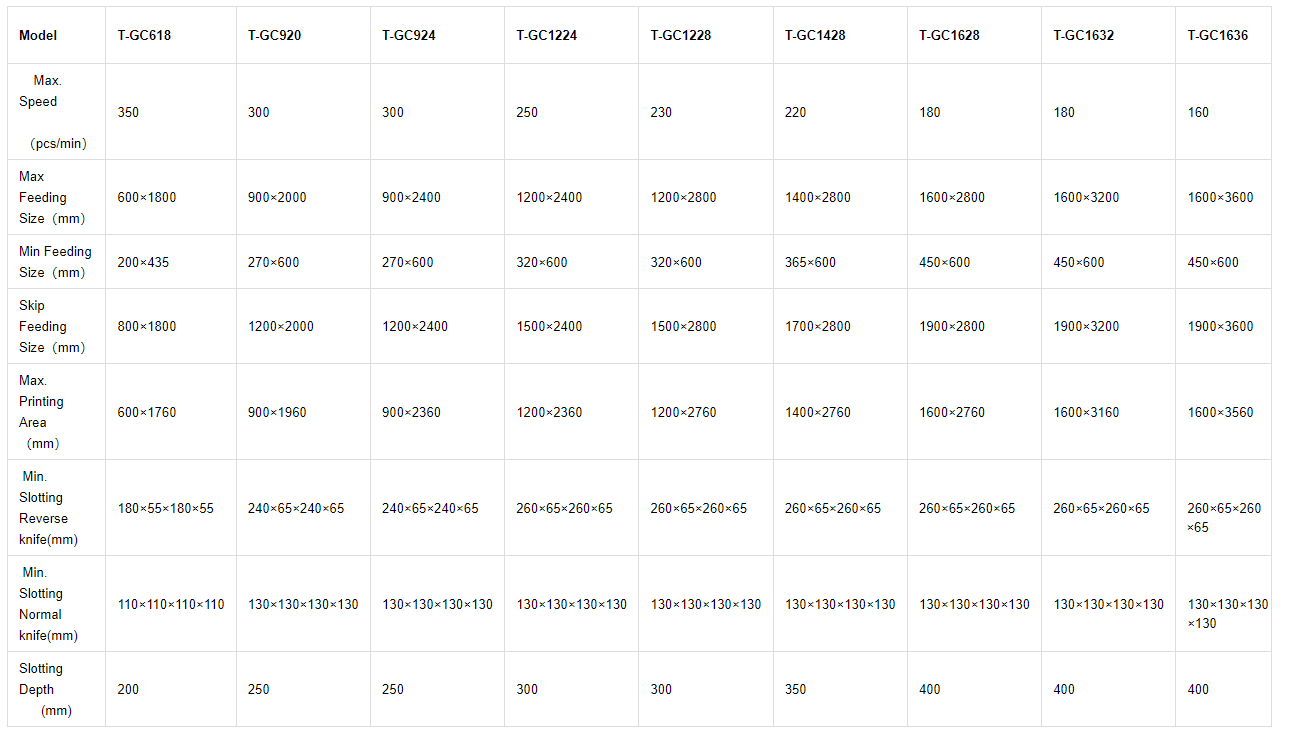Select the 350 slotting depth for T-GC1428
The width and height of the screenshot is (1299, 733).
coord(796,689)
